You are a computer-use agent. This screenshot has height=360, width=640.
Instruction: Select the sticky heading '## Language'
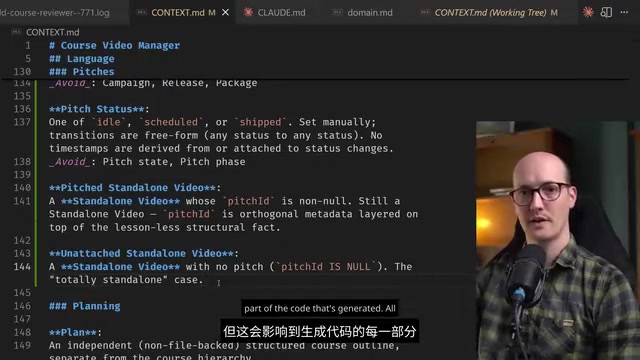(x=82, y=58)
